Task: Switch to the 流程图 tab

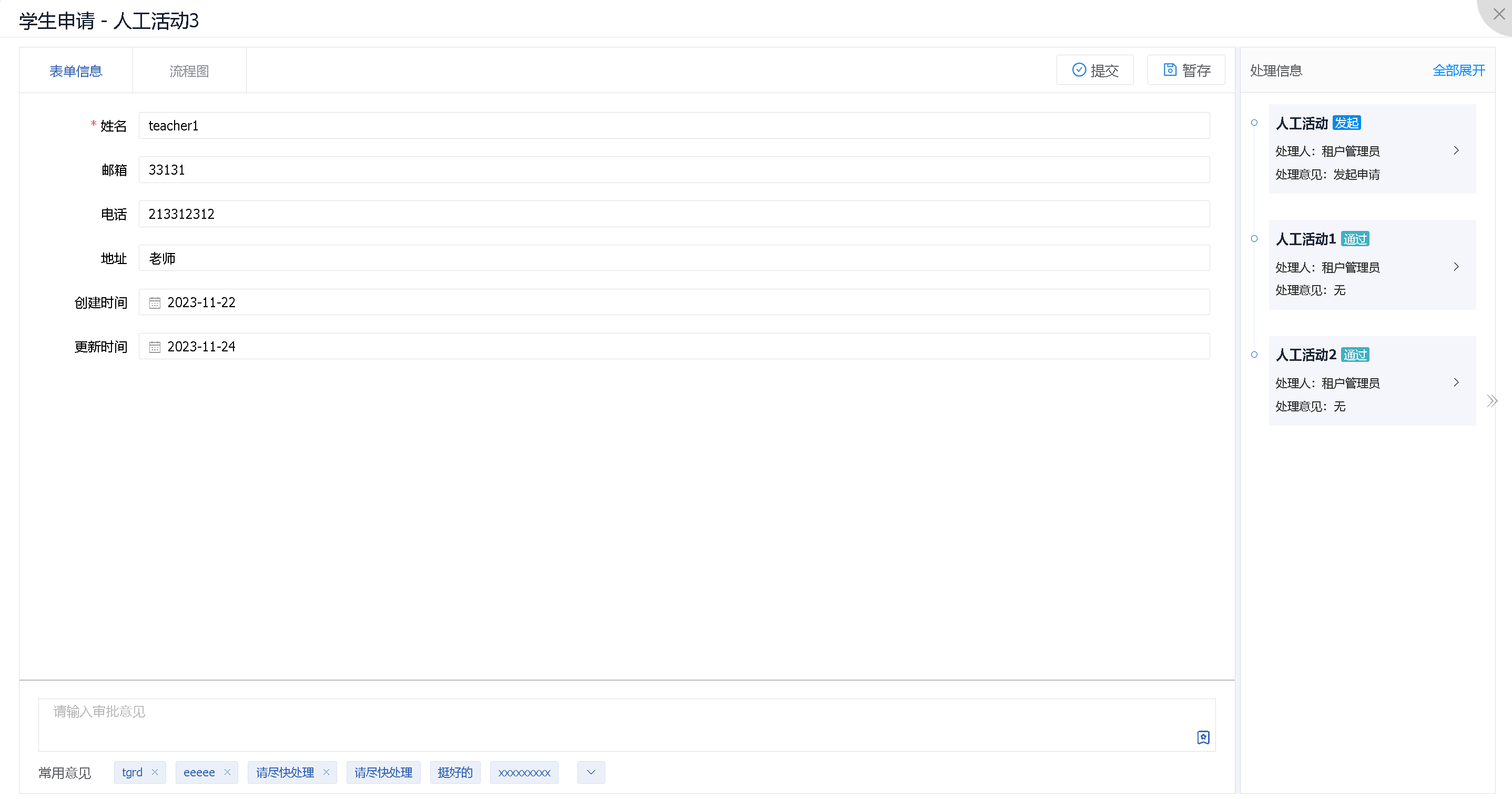Action: pos(189,71)
